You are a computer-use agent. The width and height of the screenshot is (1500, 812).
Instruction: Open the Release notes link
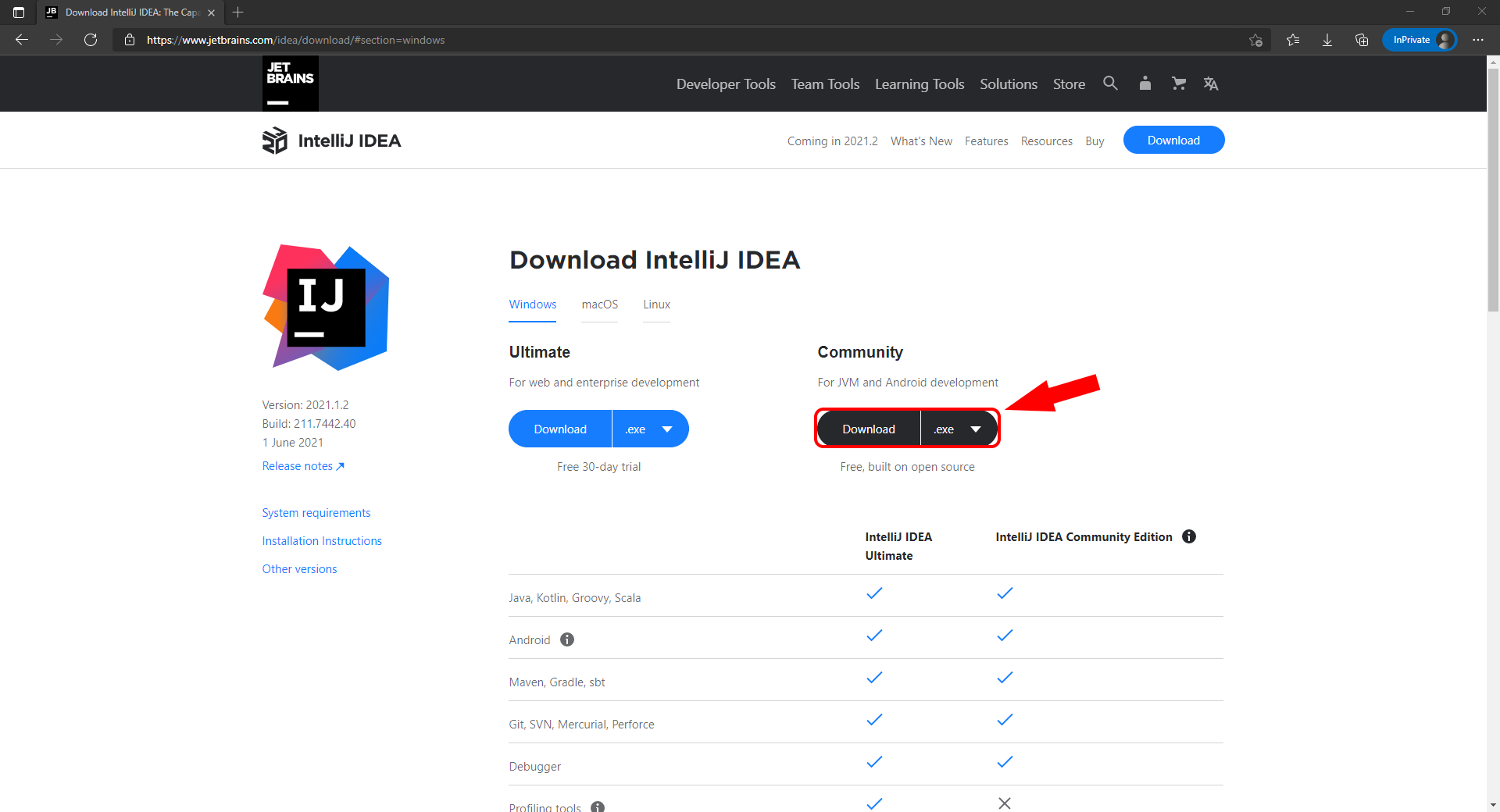tap(303, 466)
